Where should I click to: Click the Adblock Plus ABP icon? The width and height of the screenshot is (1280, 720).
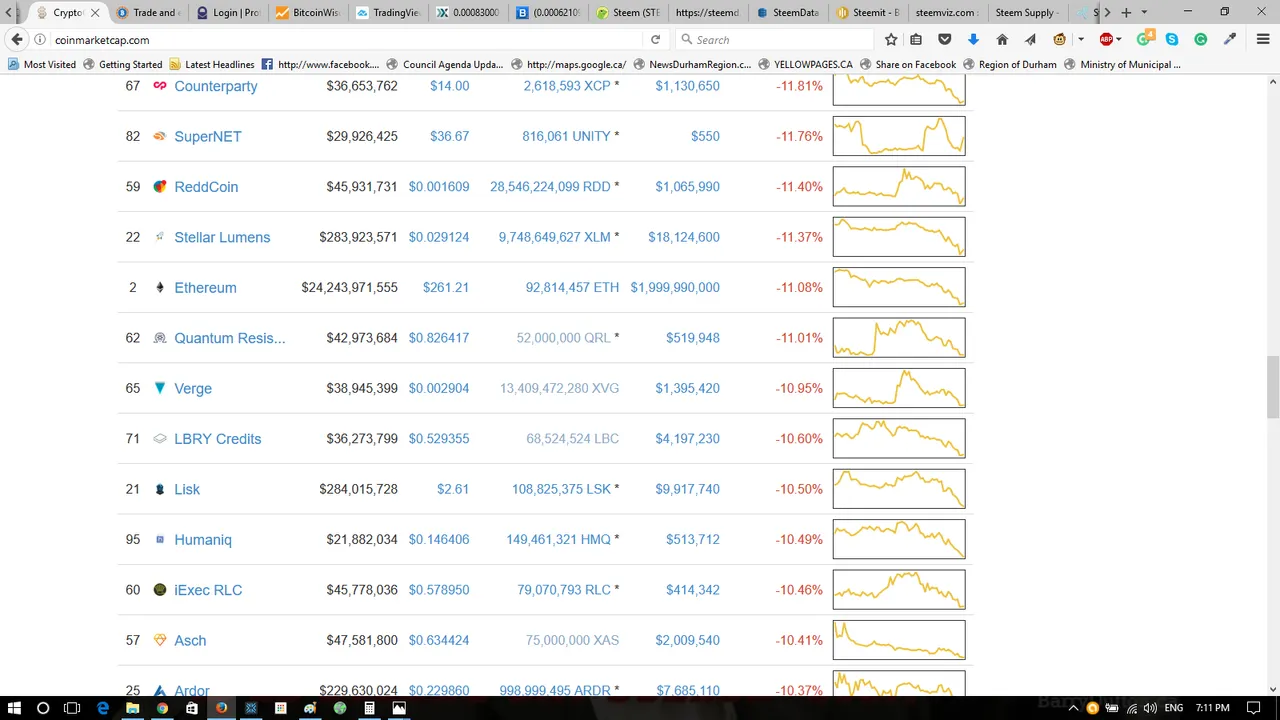(1105, 40)
